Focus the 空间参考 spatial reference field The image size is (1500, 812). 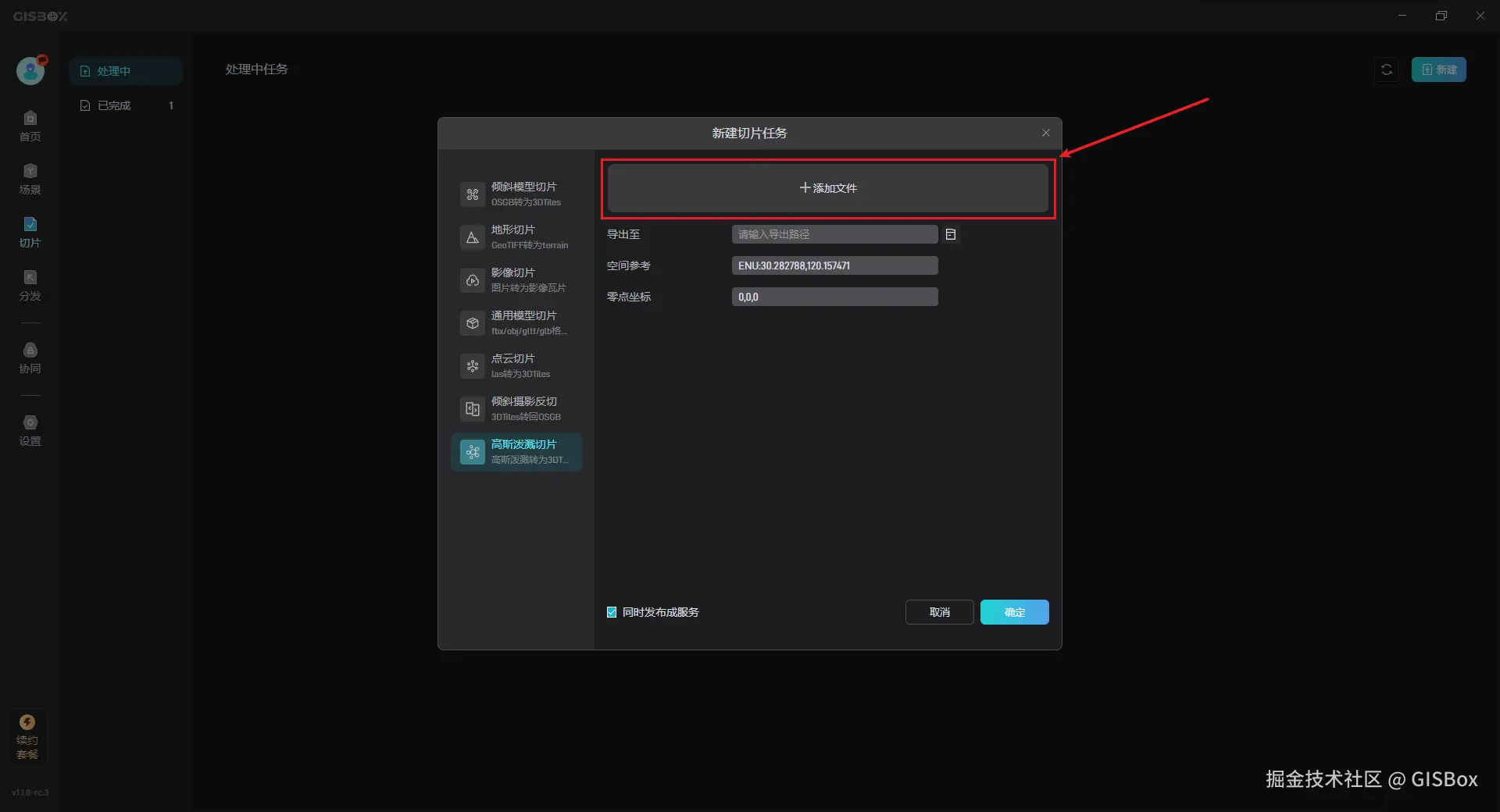tap(834, 265)
